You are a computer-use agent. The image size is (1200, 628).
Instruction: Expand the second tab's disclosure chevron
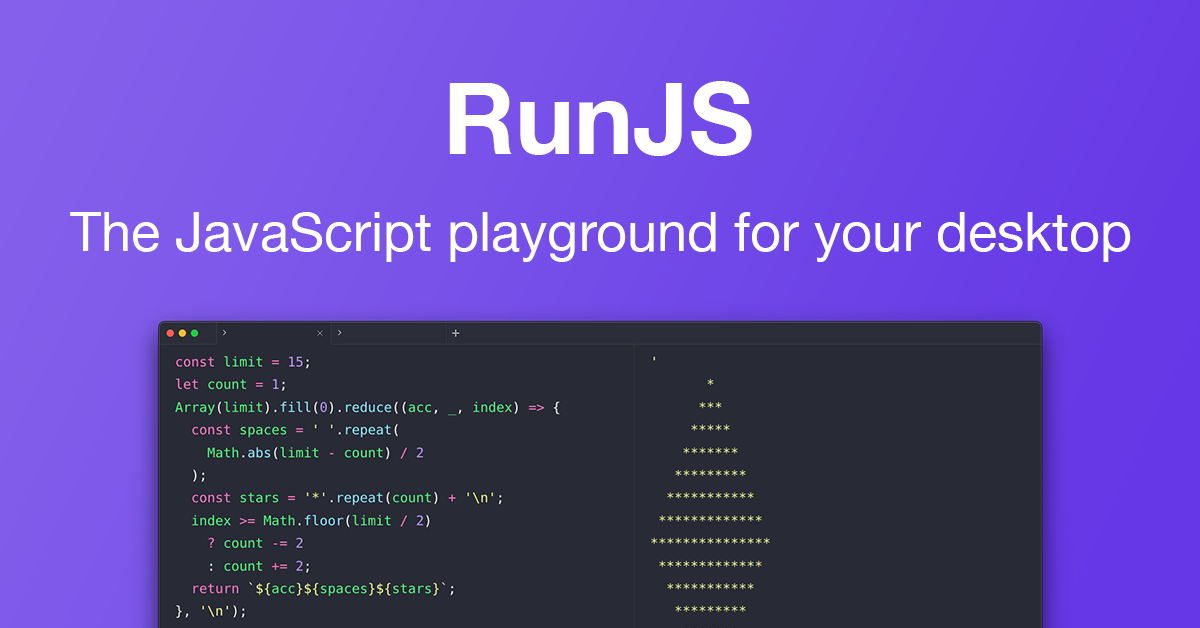tap(339, 332)
